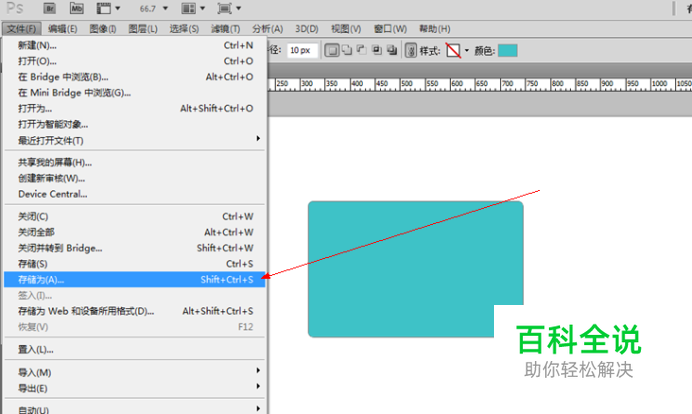Screen dimensions: 692x414
Task: Select Subtract from shape area mode
Action: [x=361, y=50]
